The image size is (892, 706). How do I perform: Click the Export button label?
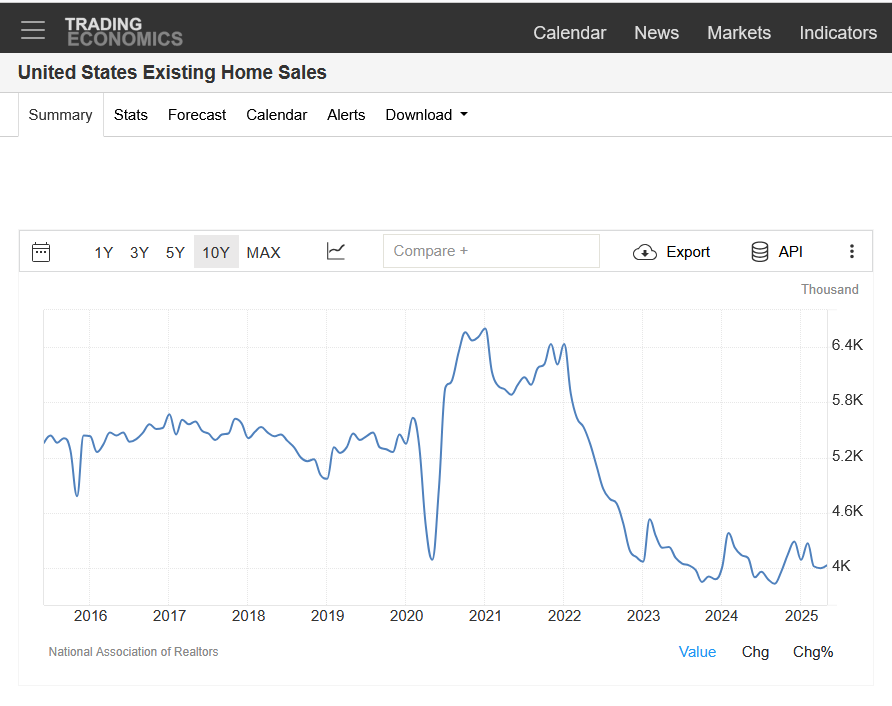point(688,252)
